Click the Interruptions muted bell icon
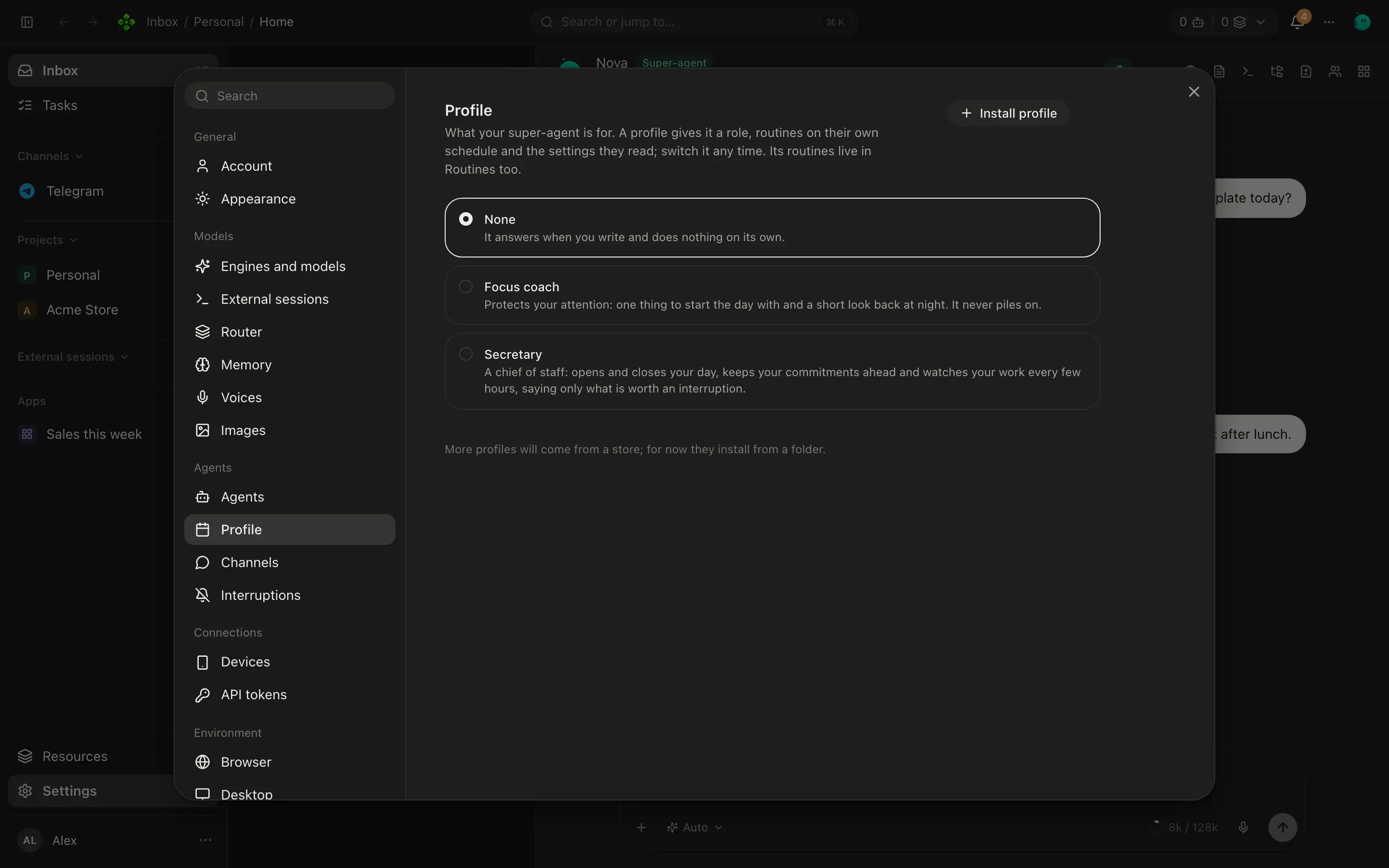This screenshot has width=1389, height=868. [x=203, y=595]
